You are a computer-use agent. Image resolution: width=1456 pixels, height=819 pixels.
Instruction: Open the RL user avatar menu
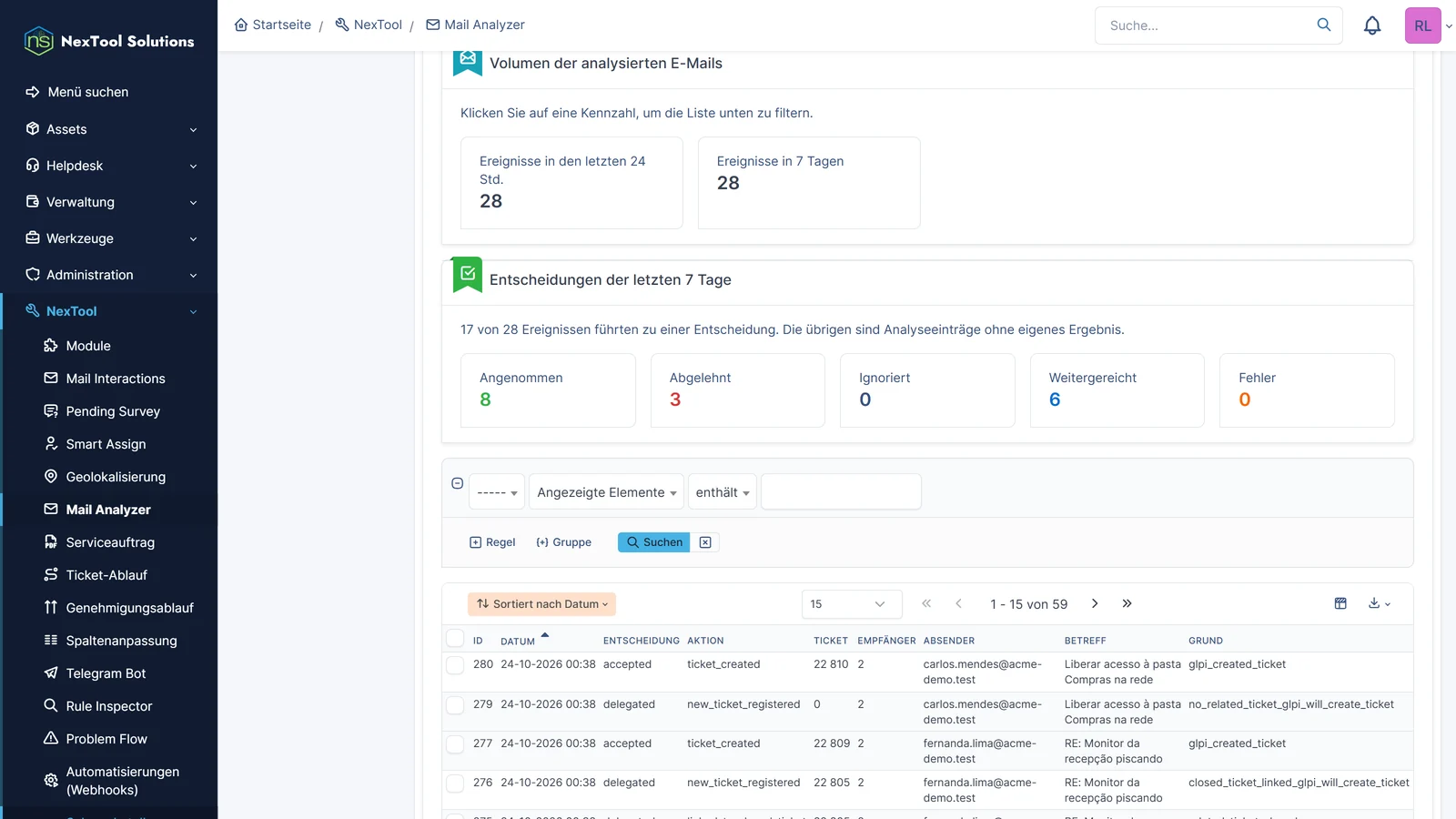point(1422,25)
